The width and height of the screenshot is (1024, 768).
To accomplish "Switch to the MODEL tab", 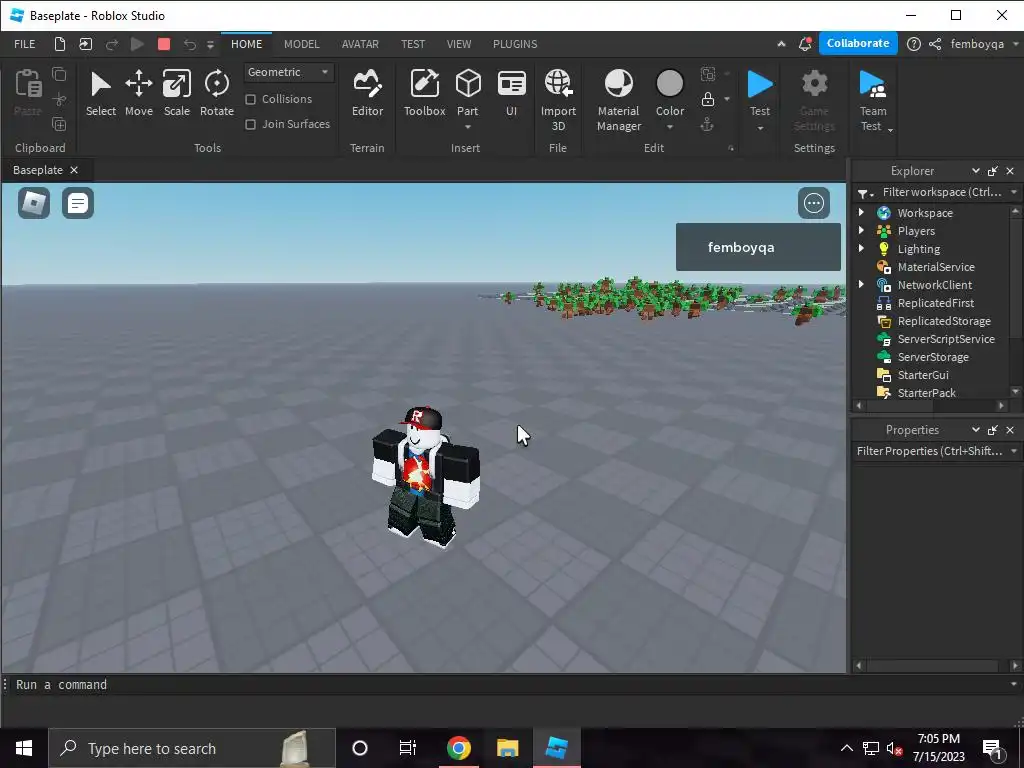I will pos(302,44).
